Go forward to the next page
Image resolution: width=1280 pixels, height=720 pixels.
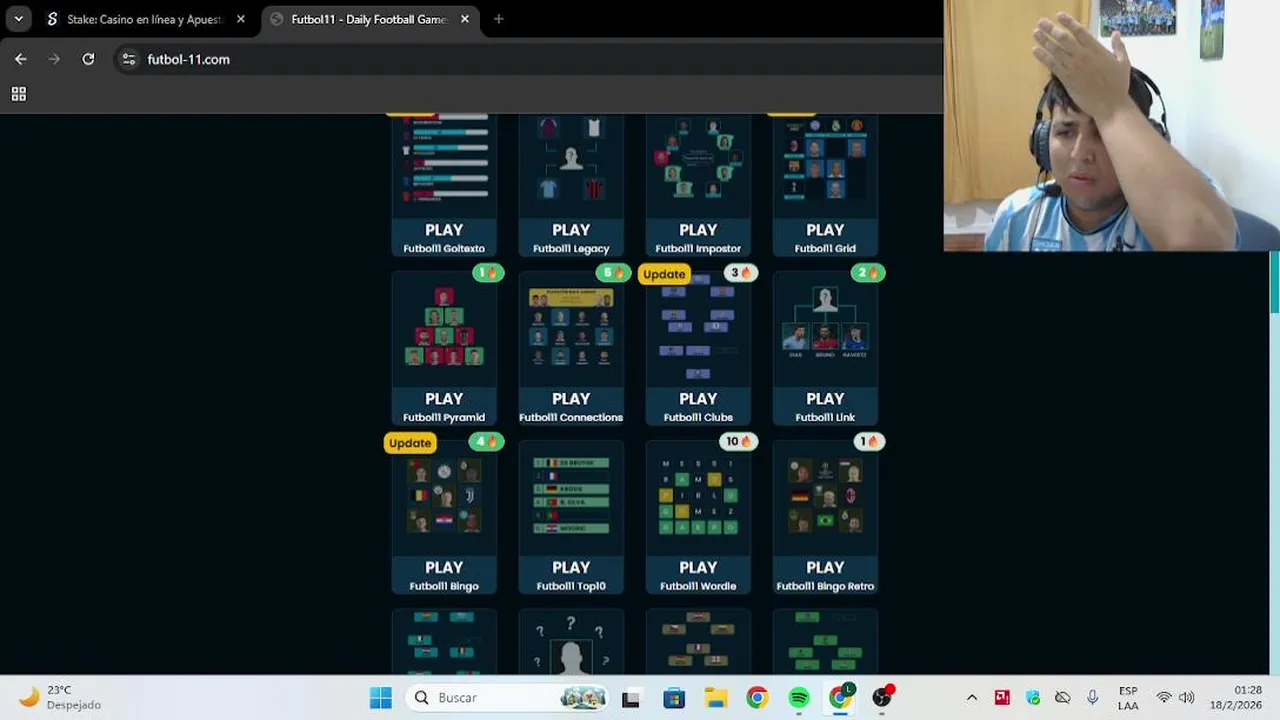[x=54, y=59]
